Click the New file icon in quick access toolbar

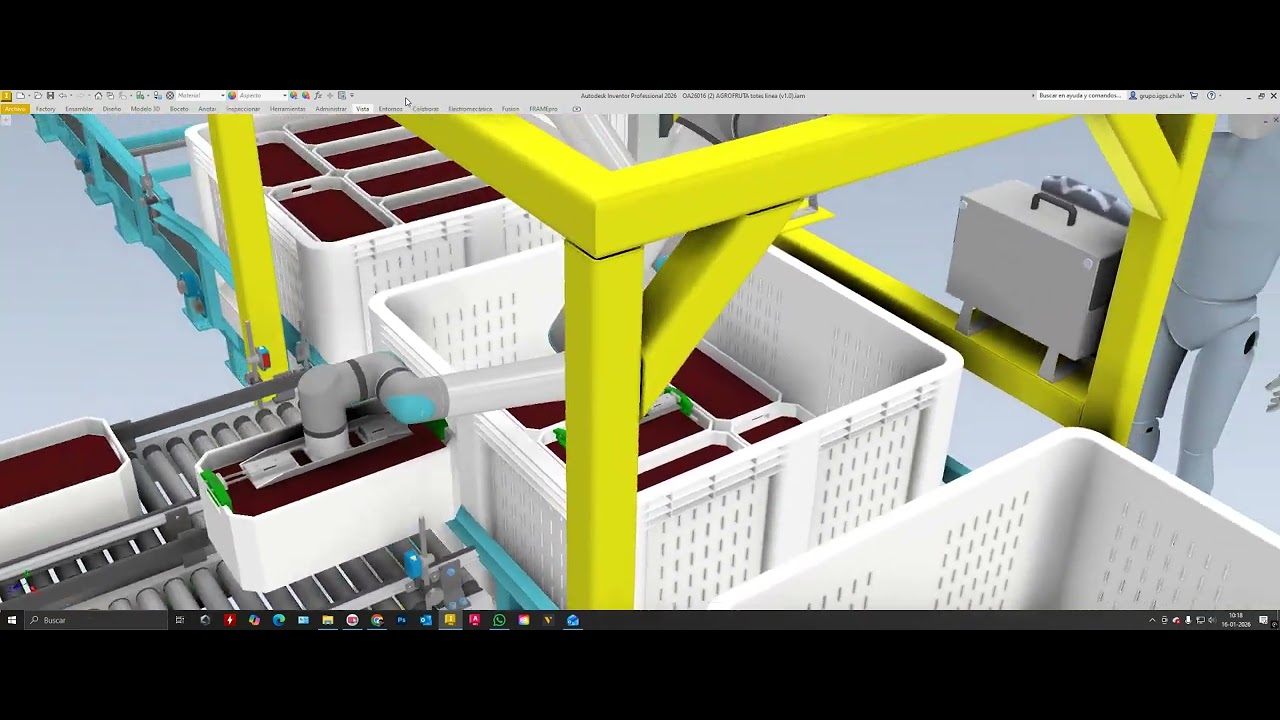tap(20, 96)
